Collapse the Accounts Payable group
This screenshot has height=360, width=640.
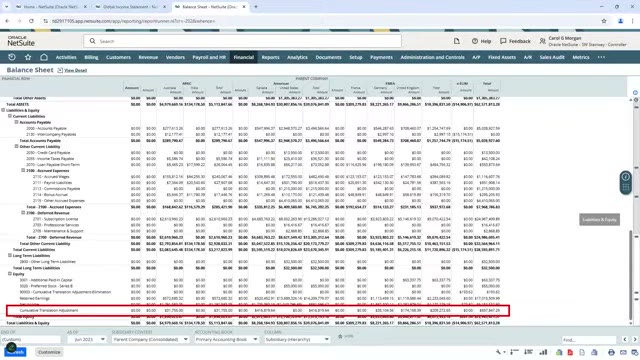16,122
